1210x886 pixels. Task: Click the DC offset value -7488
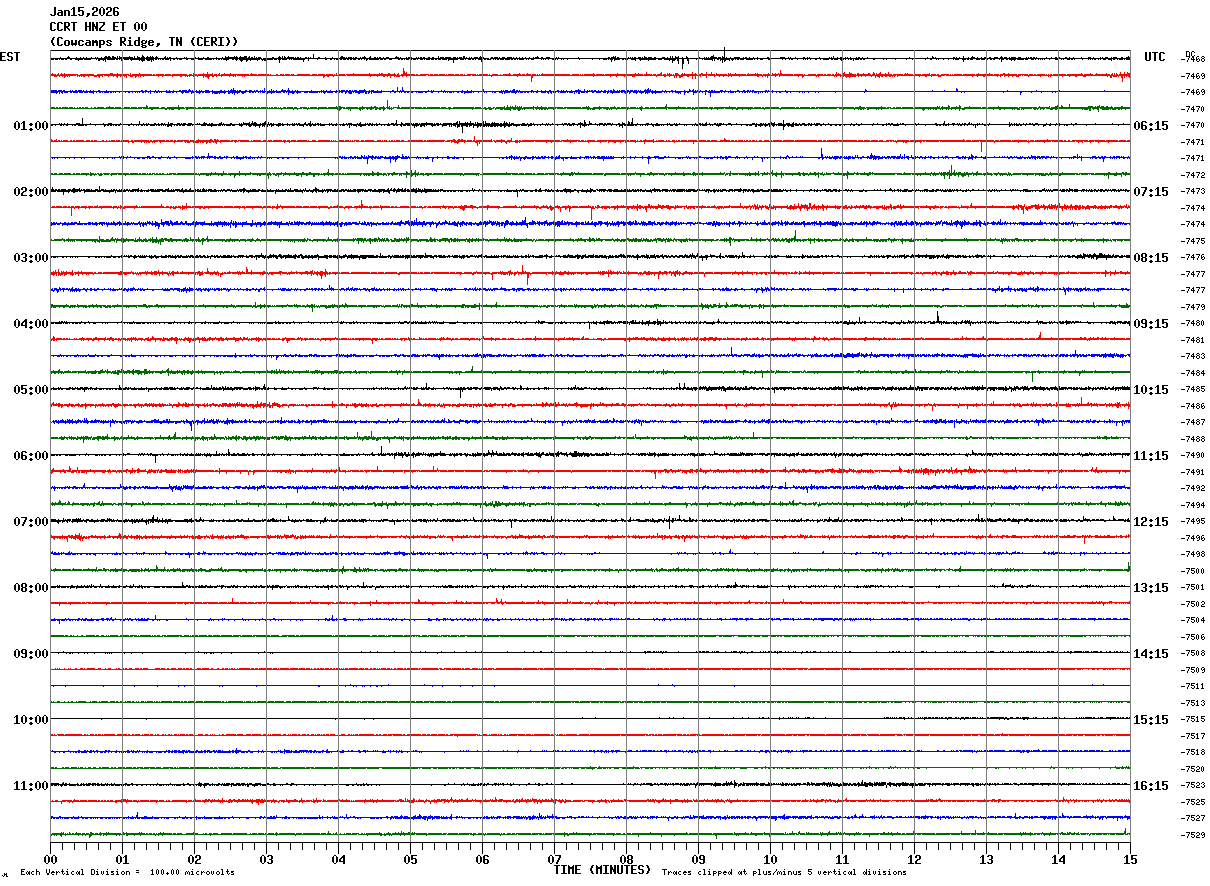pyautogui.click(x=1193, y=439)
